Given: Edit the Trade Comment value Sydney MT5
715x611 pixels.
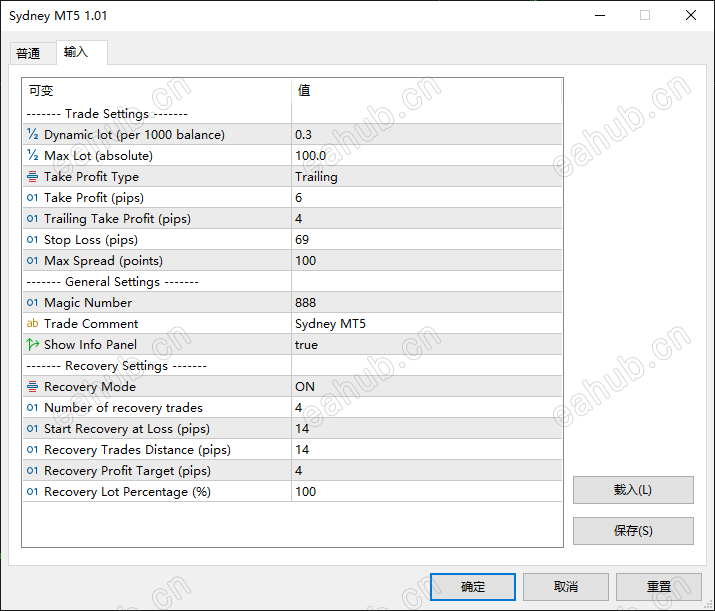Looking at the screenshot, I should (426, 323).
